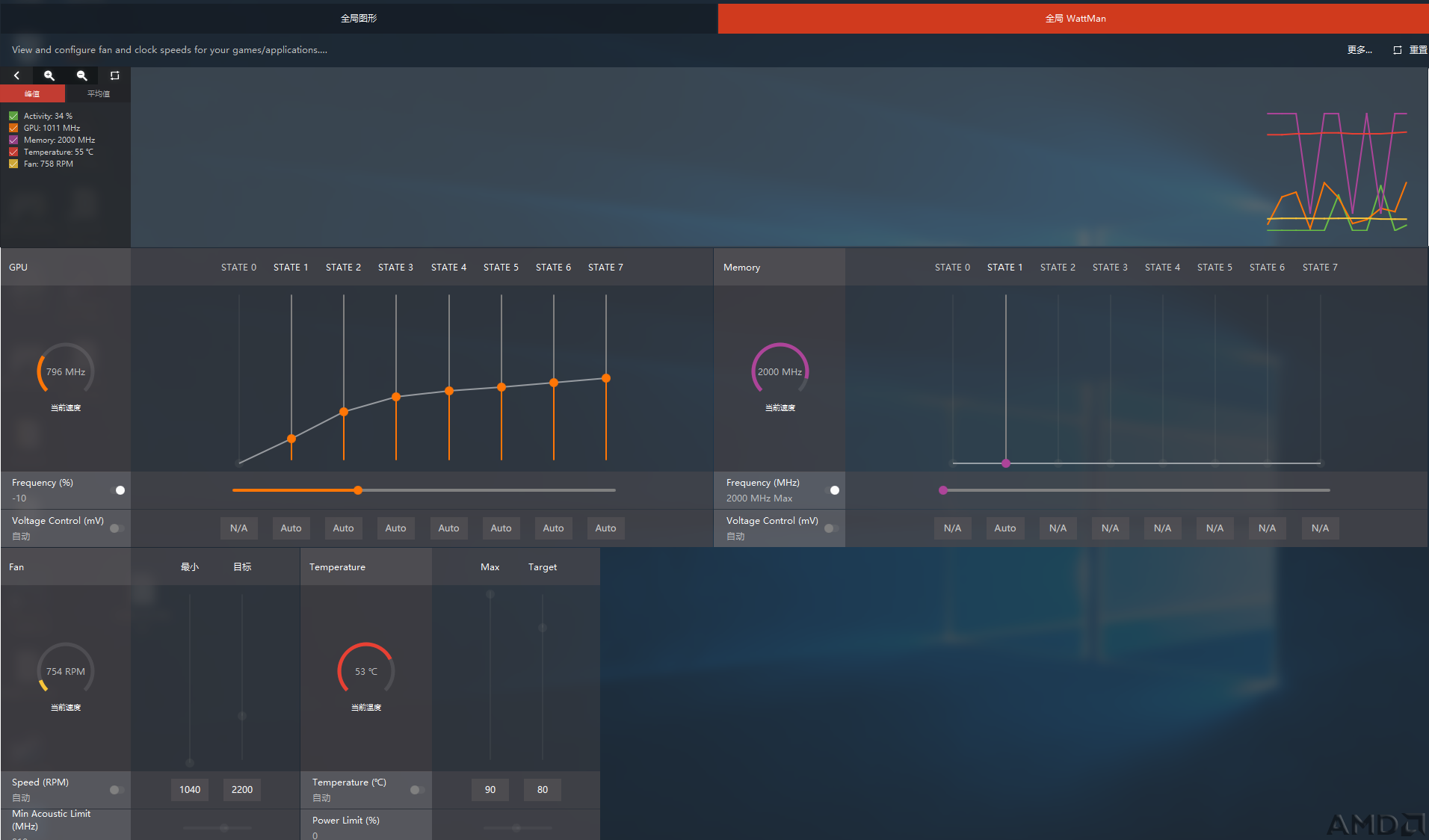Click GPU STATE 7 curve point

606,378
